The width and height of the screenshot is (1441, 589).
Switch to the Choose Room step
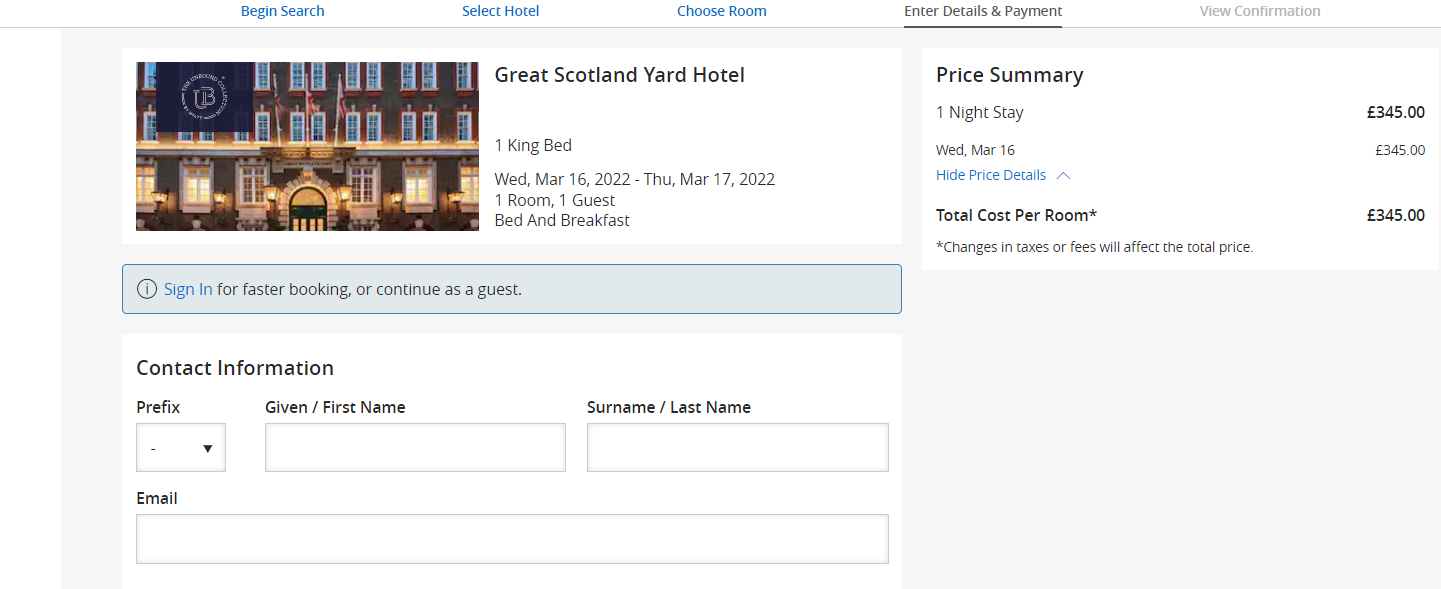click(721, 12)
